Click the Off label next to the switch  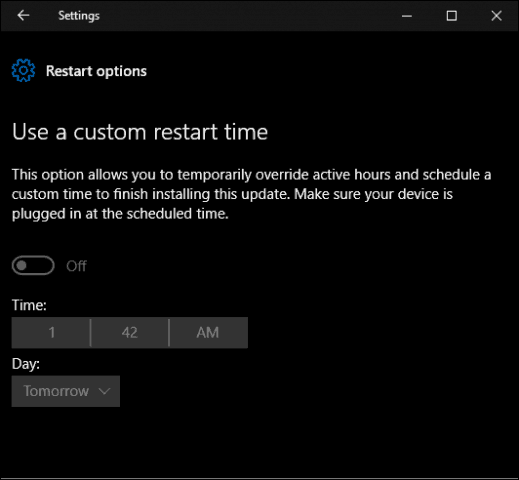point(76,266)
